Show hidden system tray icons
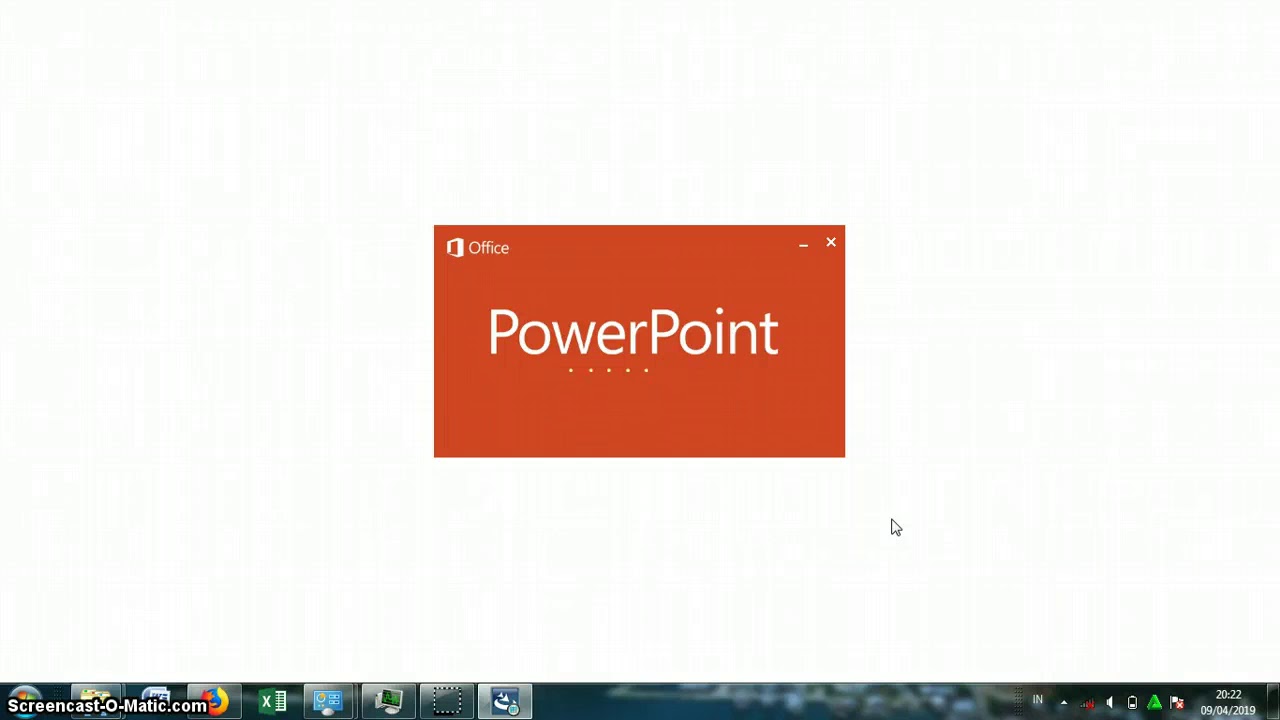This screenshot has height=720, width=1280. coord(1063,702)
